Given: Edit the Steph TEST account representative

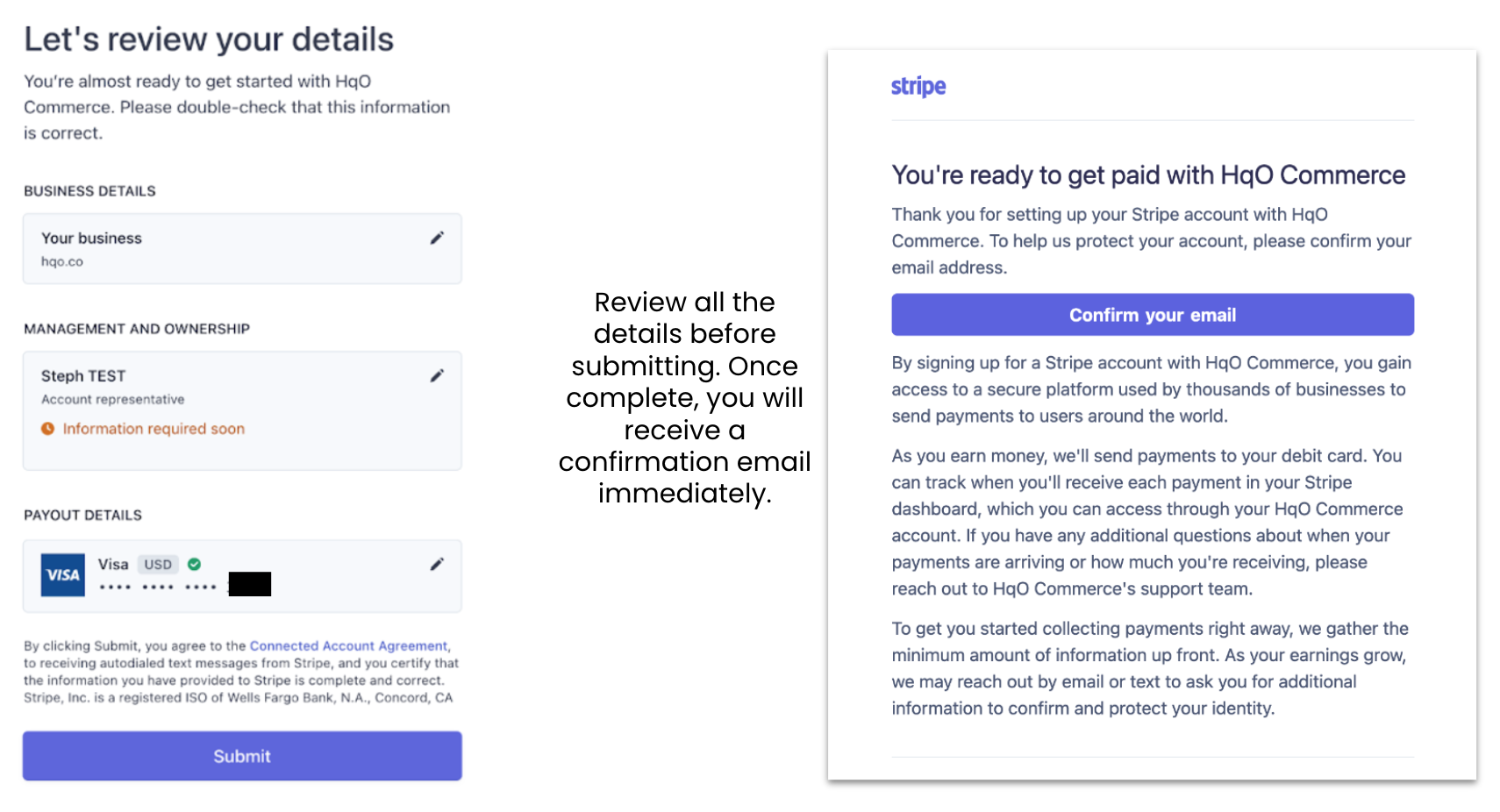Looking at the screenshot, I should pyautogui.click(x=437, y=376).
